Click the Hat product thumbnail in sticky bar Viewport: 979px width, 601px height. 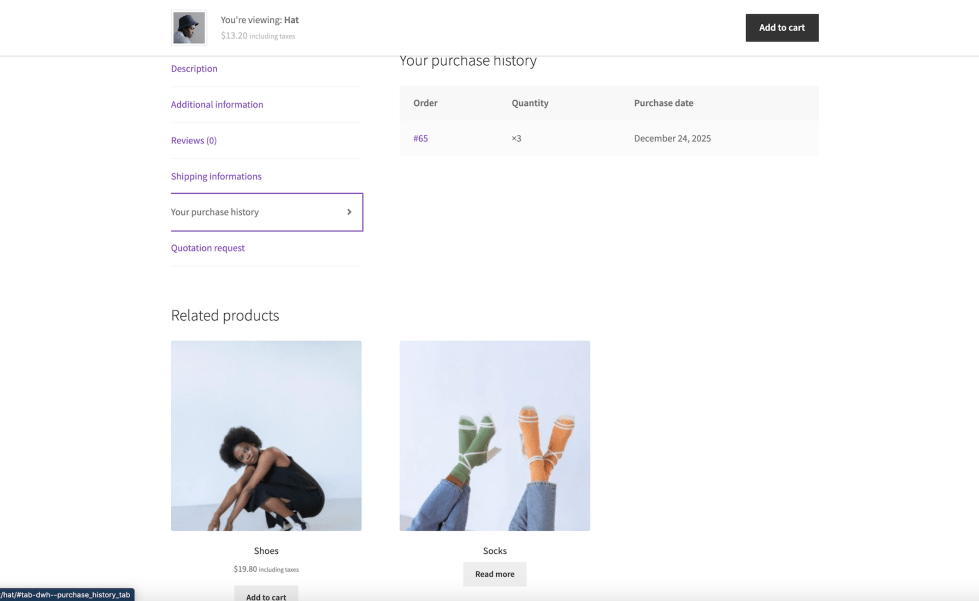click(x=188, y=28)
